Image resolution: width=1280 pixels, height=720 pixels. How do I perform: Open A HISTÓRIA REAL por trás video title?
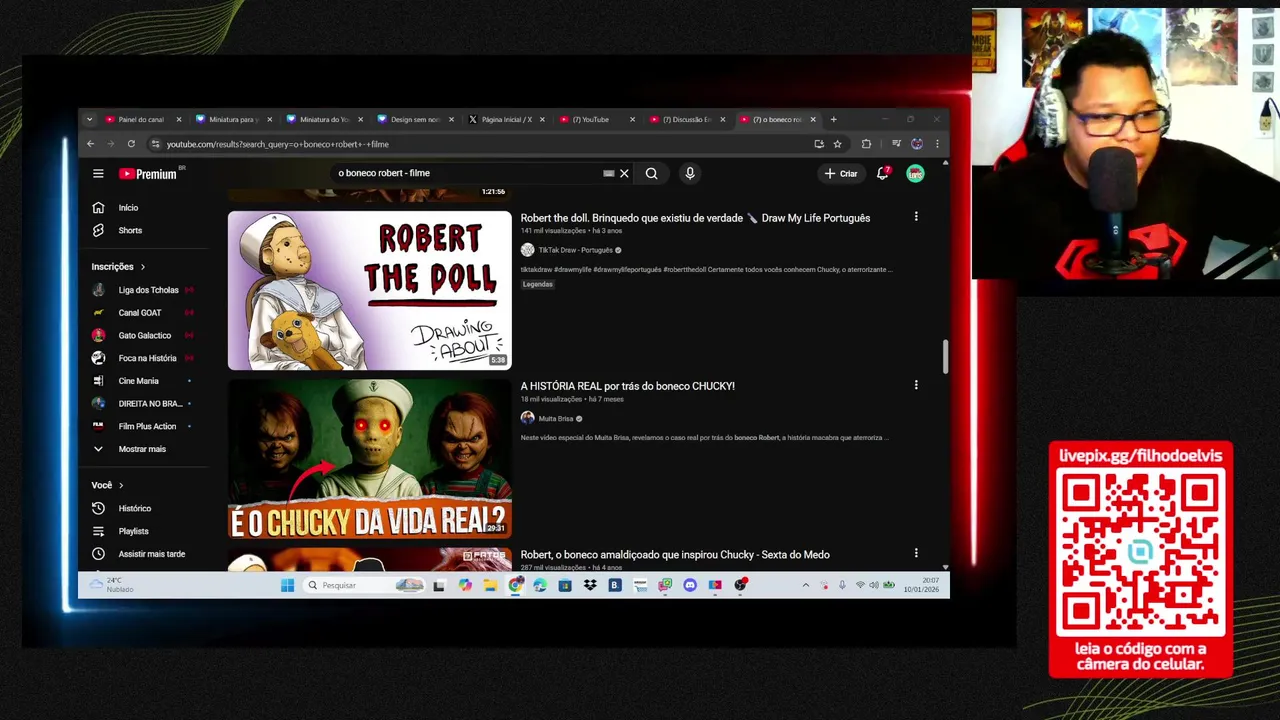627,386
